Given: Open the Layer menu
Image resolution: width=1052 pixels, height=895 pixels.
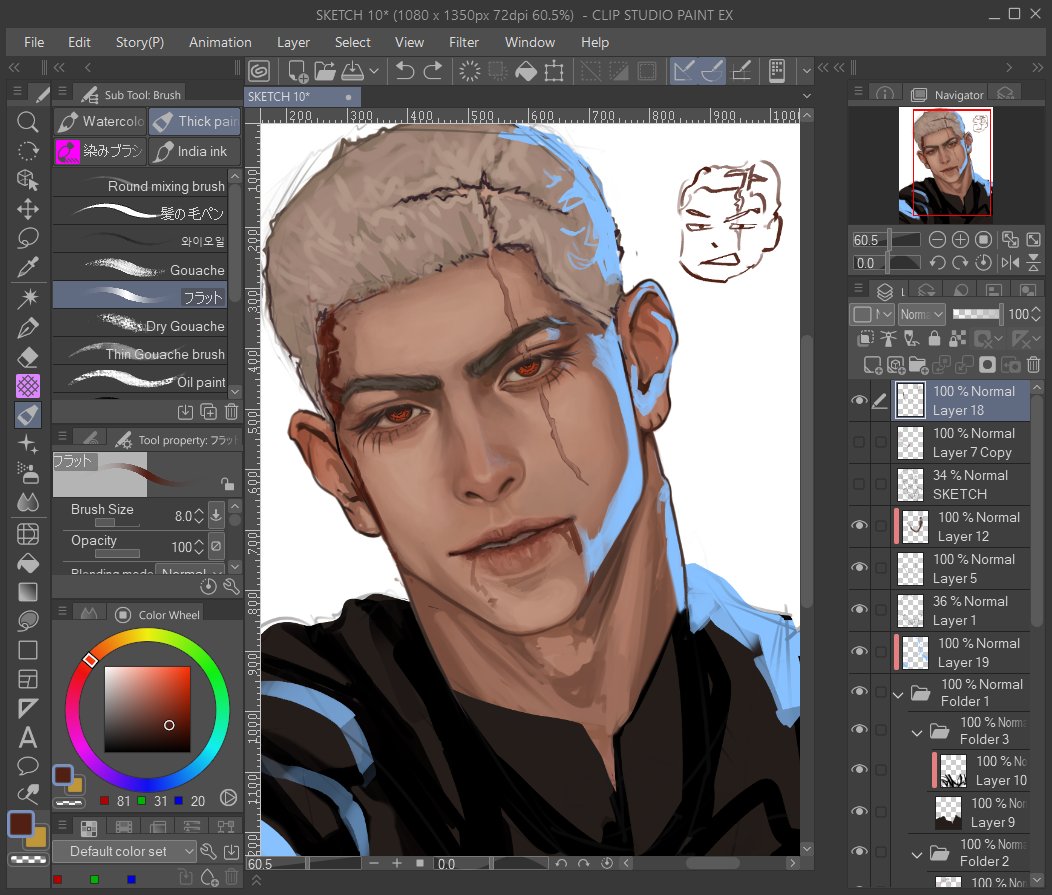Looking at the screenshot, I should pos(293,42).
